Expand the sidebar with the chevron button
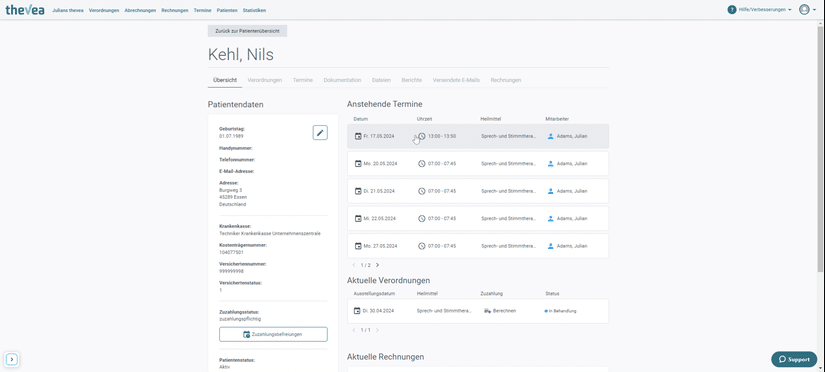 click(x=12, y=360)
